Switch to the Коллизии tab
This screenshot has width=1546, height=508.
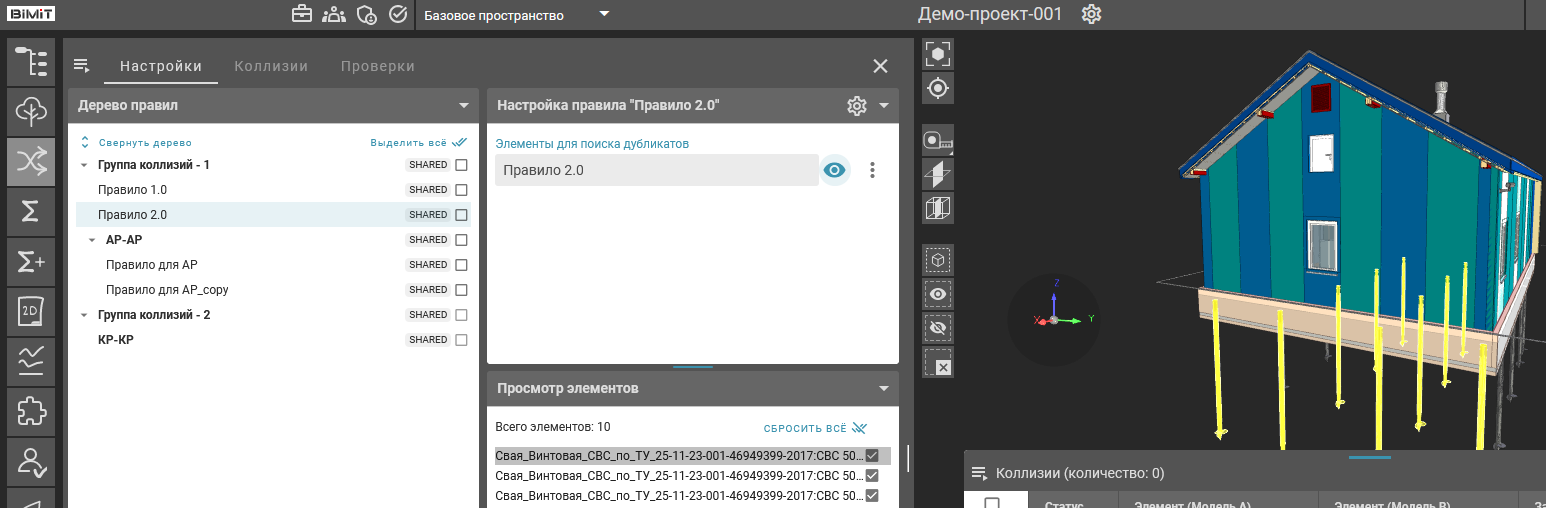pos(271,66)
